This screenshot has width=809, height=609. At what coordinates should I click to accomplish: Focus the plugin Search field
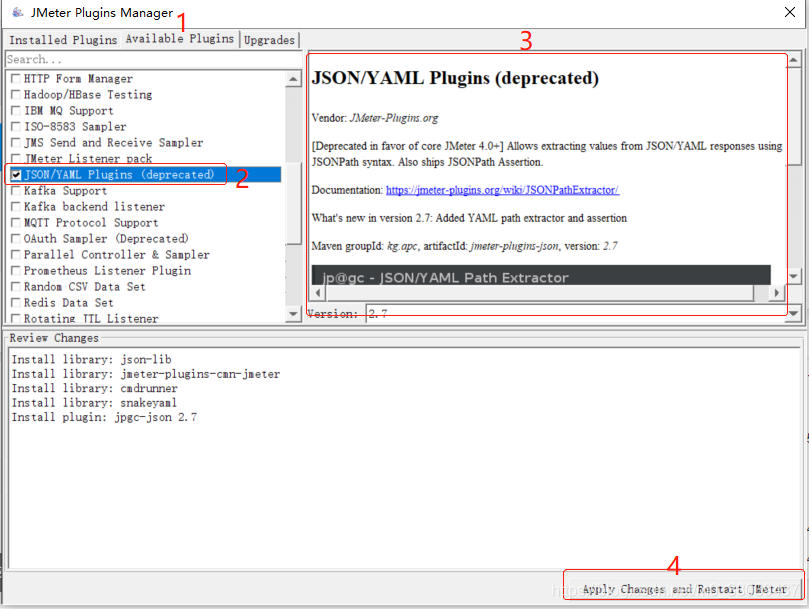(x=153, y=59)
